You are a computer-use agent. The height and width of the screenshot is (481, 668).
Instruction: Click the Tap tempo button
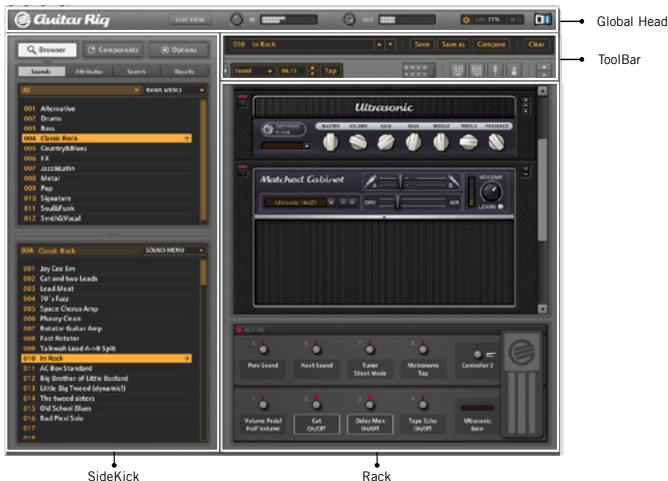(330, 71)
